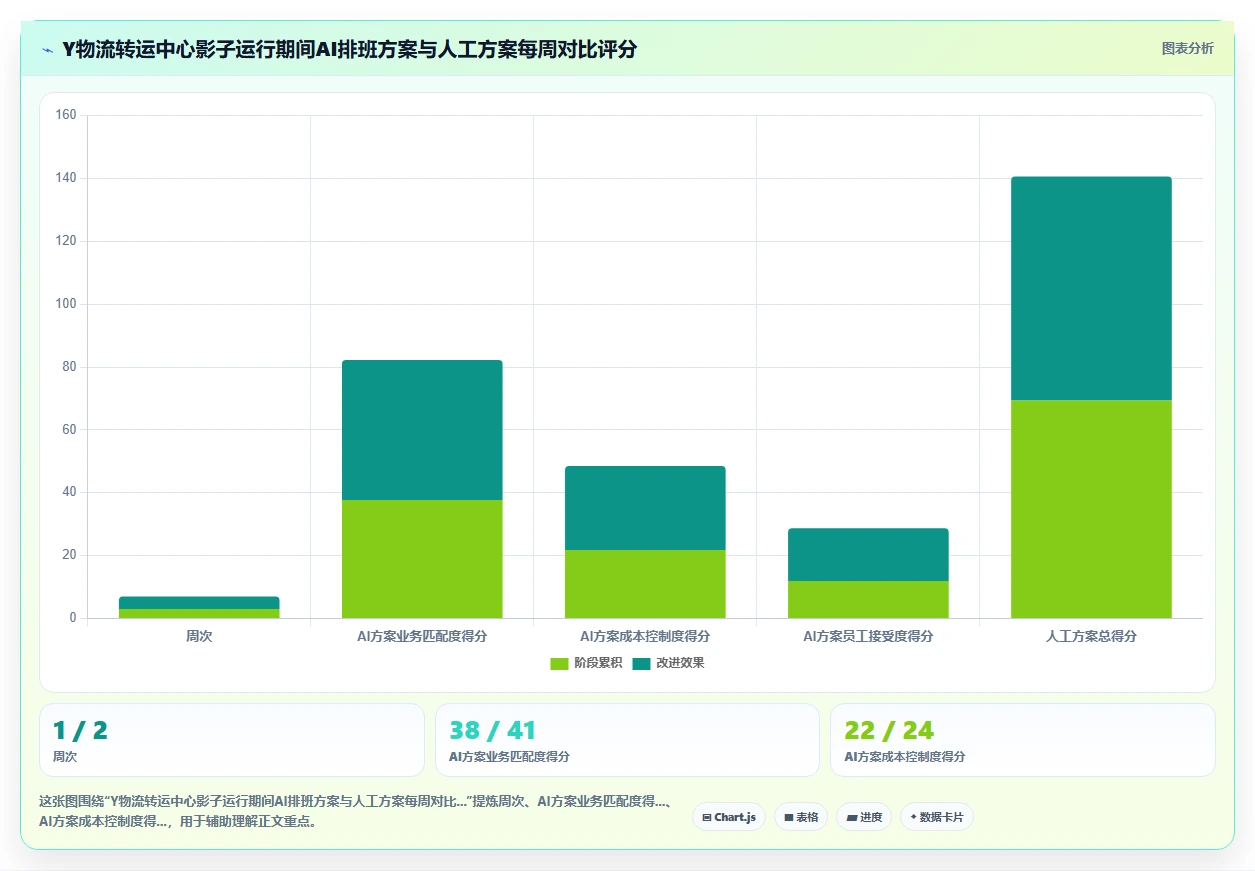Click the AI方案员工接受度得分 x-axis label
This screenshot has height=871, width=1255.
868,636
